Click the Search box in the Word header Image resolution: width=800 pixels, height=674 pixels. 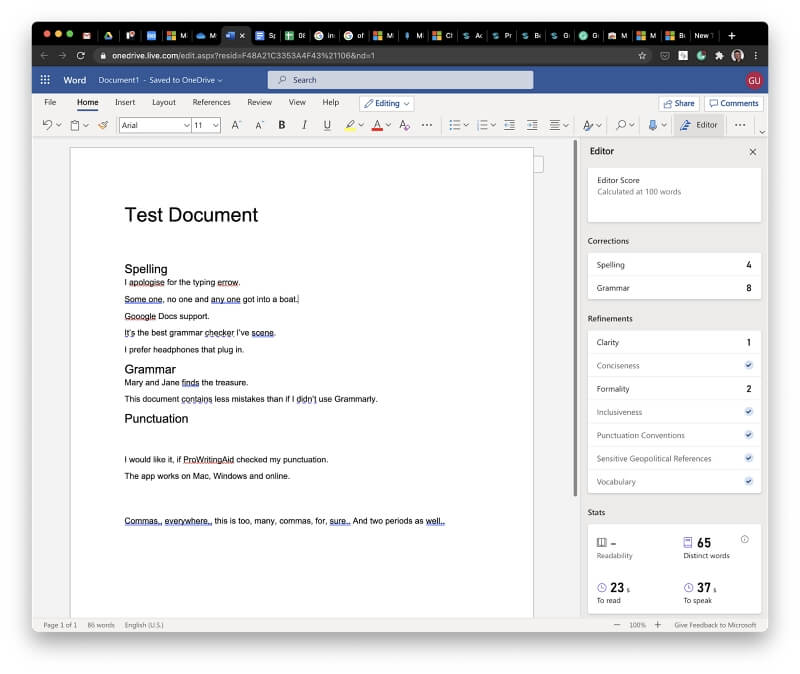coord(401,80)
